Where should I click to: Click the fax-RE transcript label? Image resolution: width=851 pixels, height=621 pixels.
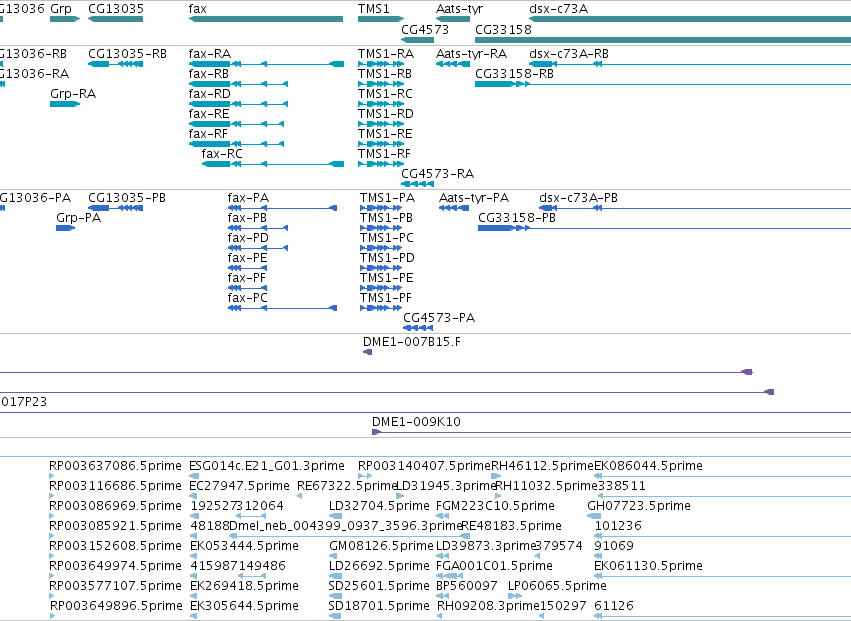click(209, 114)
